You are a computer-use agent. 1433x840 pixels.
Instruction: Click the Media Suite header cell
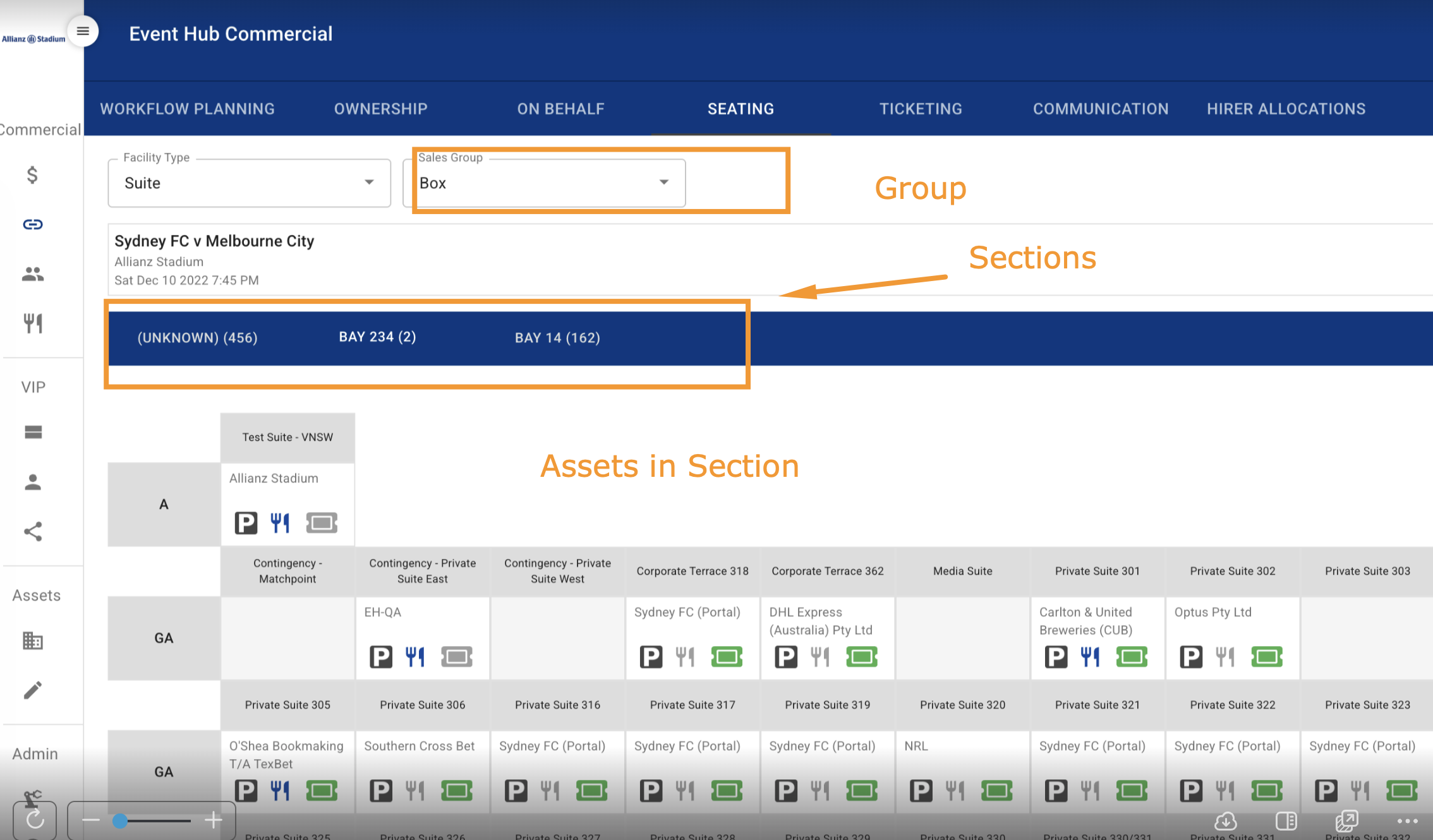[x=963, y=571]
